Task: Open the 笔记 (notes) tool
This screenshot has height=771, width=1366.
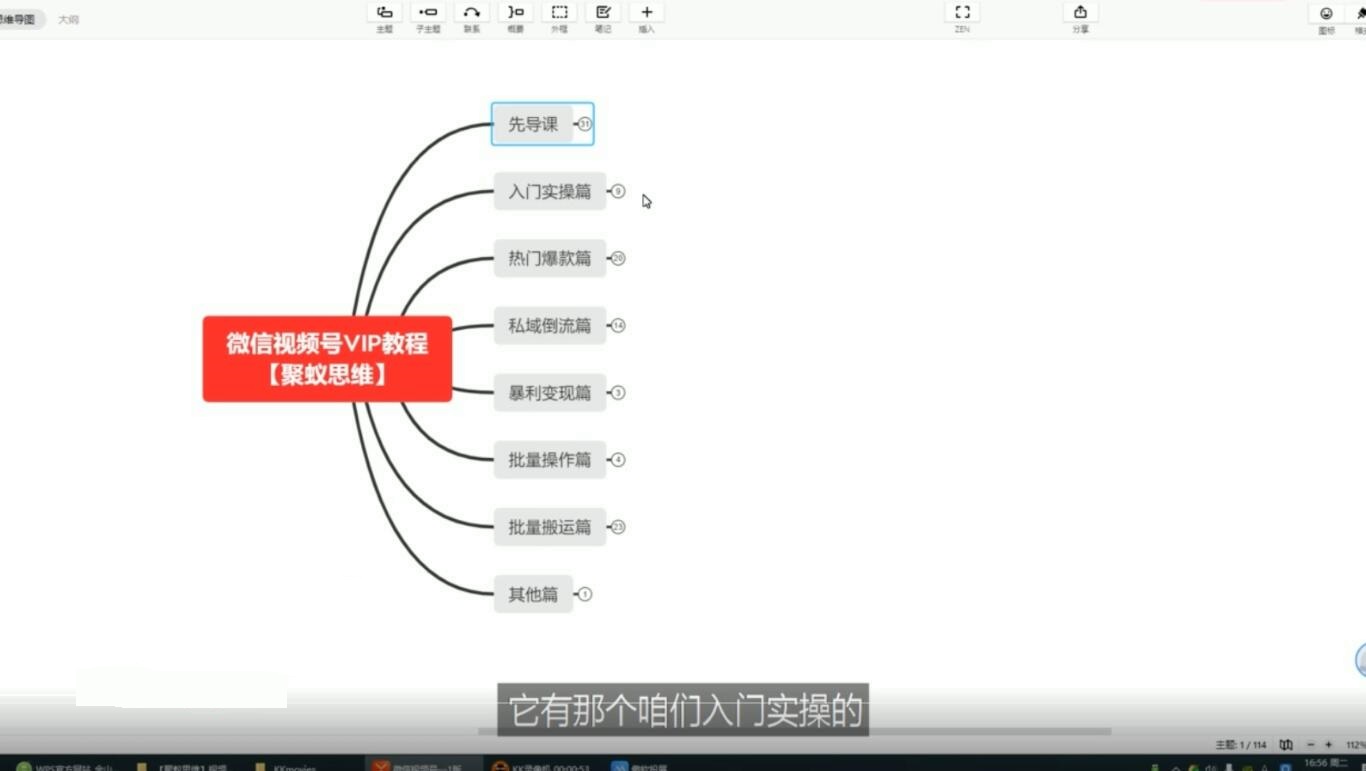Action: tap(603, 13)
